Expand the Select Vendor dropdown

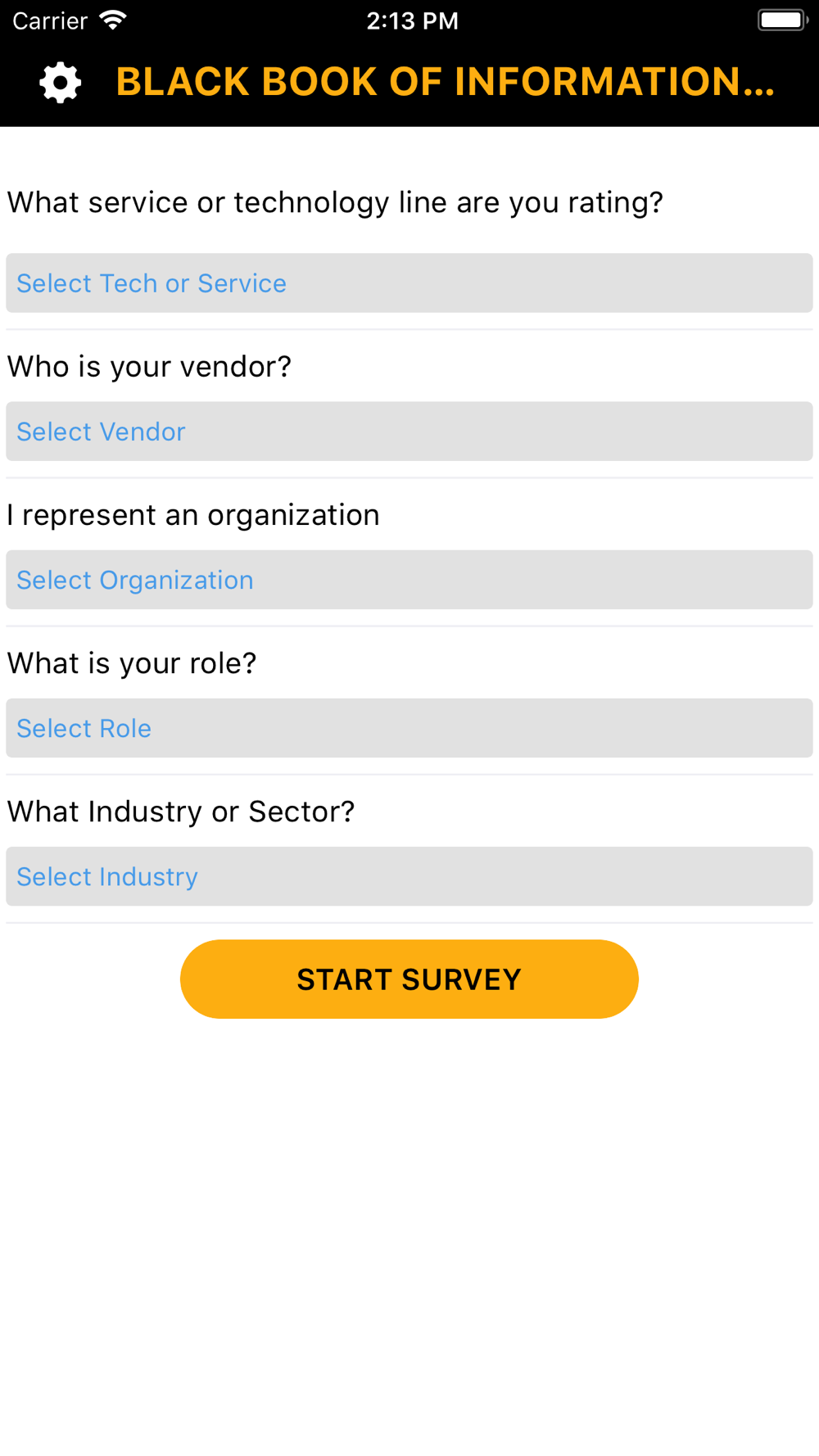[409, 432]
